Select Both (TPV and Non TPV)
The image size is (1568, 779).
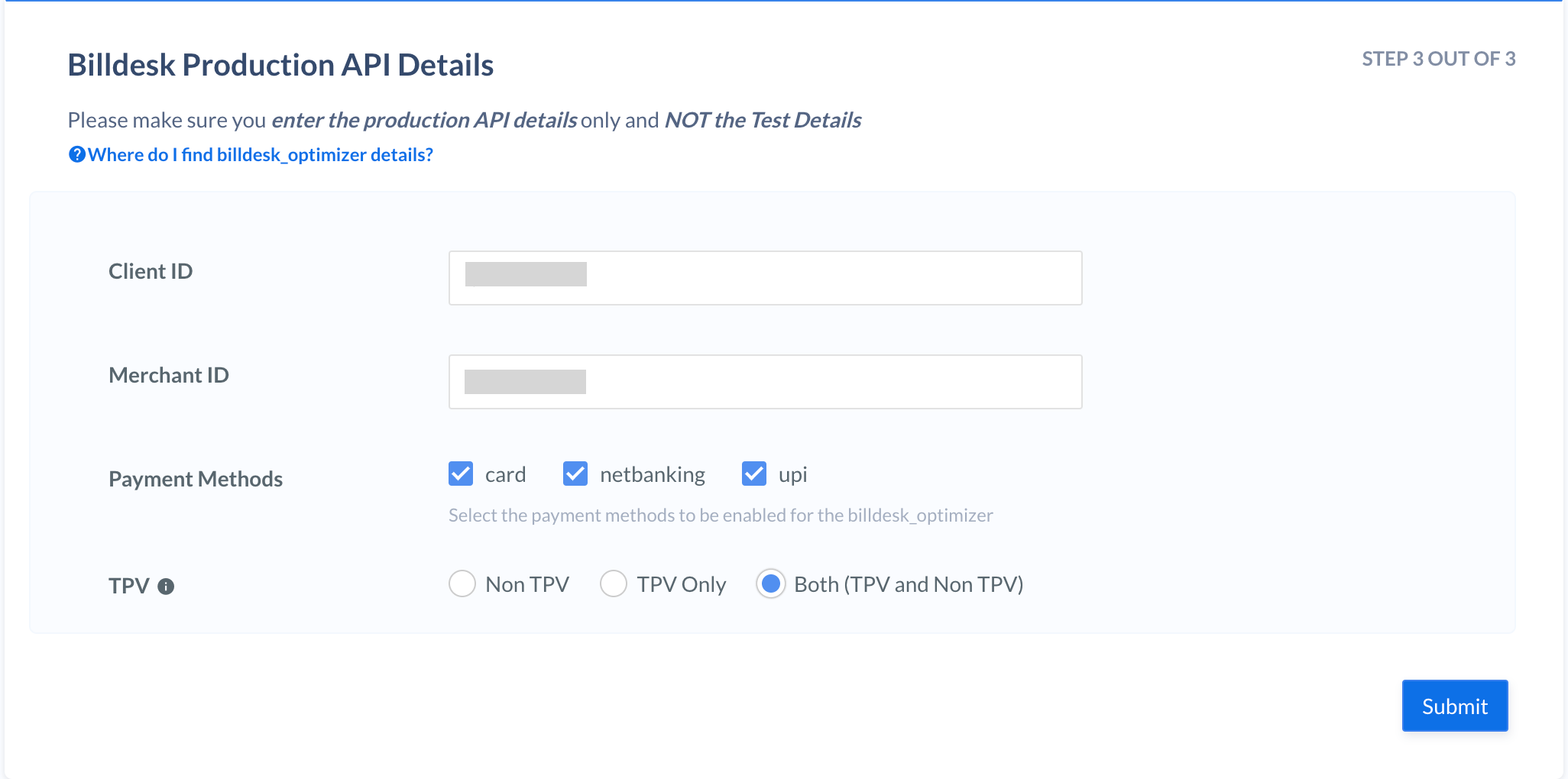(x=771, y=583)
